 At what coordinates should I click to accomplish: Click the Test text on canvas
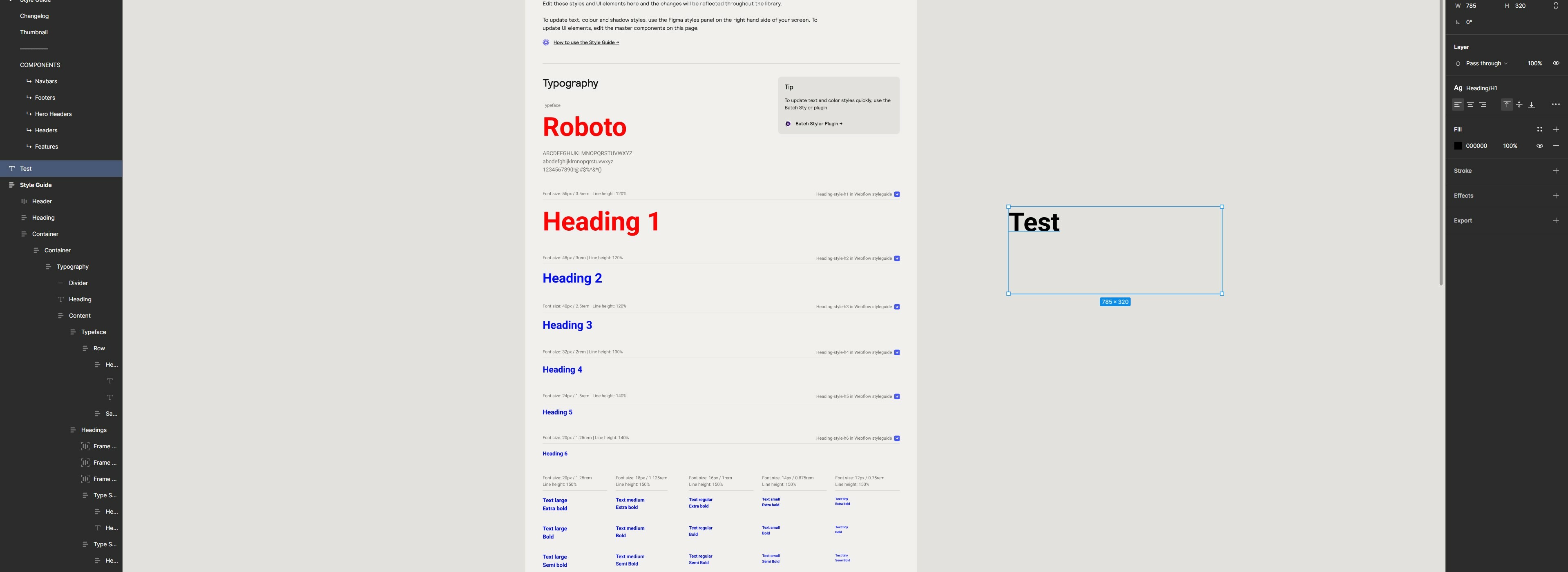click(1034, 222)
